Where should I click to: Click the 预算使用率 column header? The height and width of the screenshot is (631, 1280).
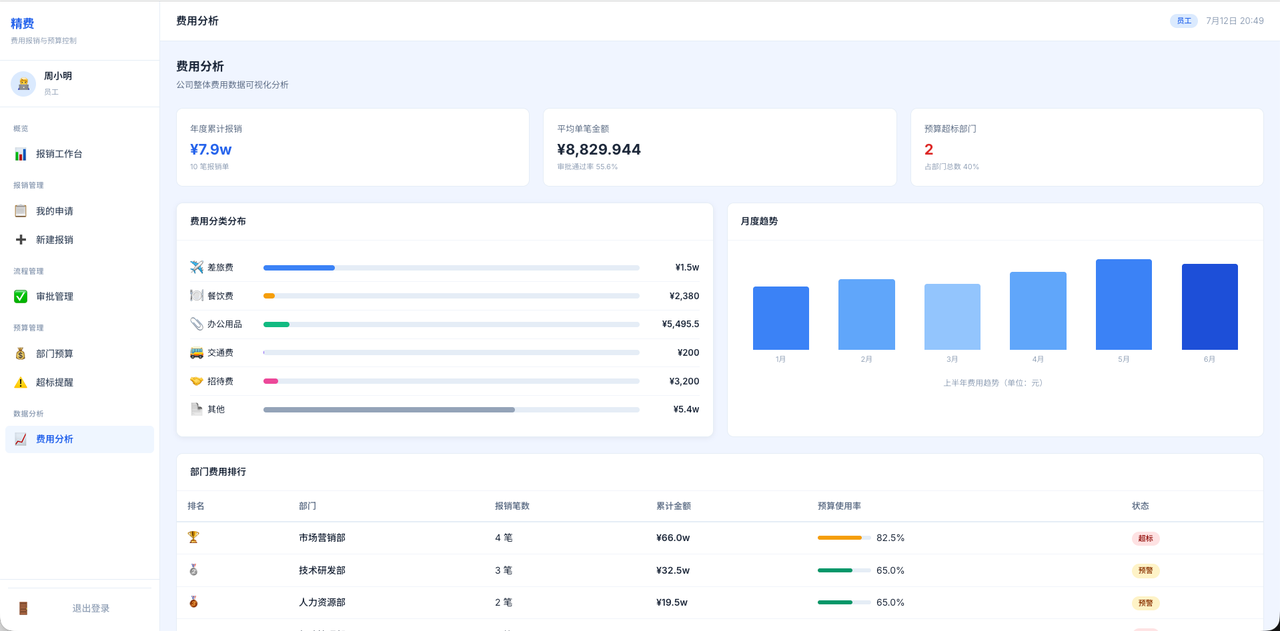click(838, 506)
